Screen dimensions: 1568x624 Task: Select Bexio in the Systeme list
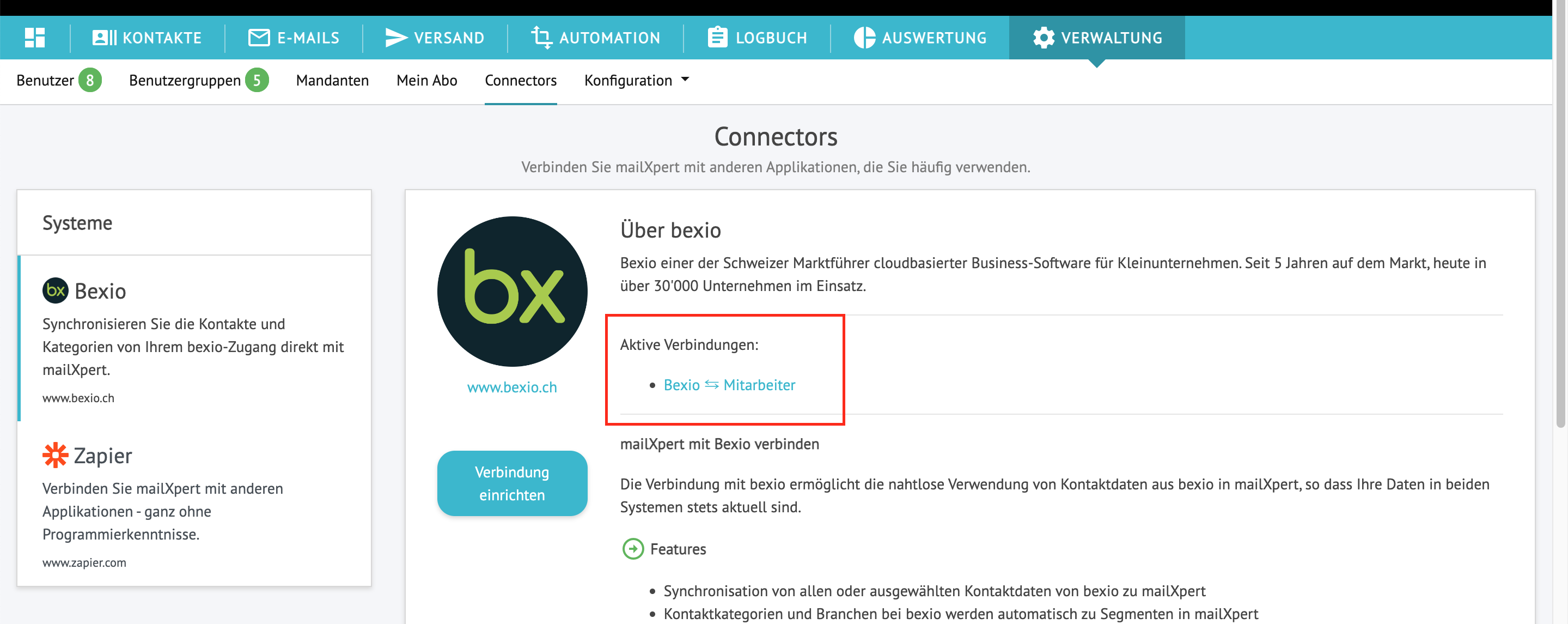[x=194, y=338]
